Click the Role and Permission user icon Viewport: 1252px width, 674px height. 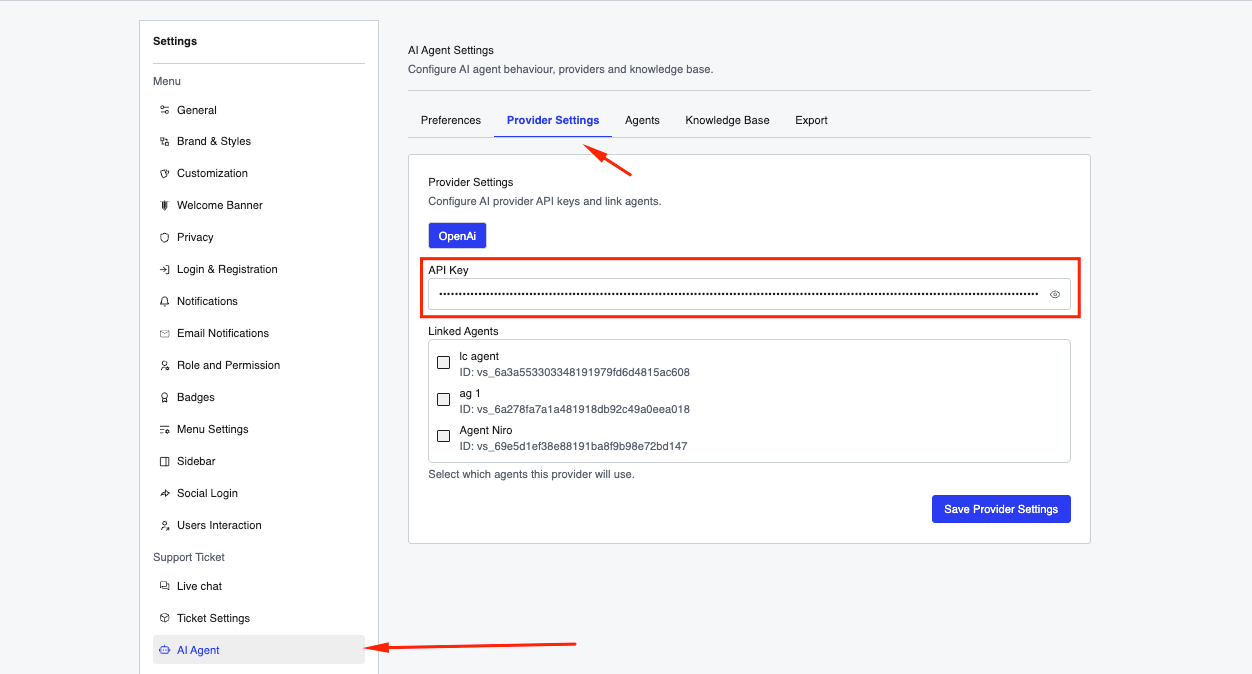[x=165, y=366]
